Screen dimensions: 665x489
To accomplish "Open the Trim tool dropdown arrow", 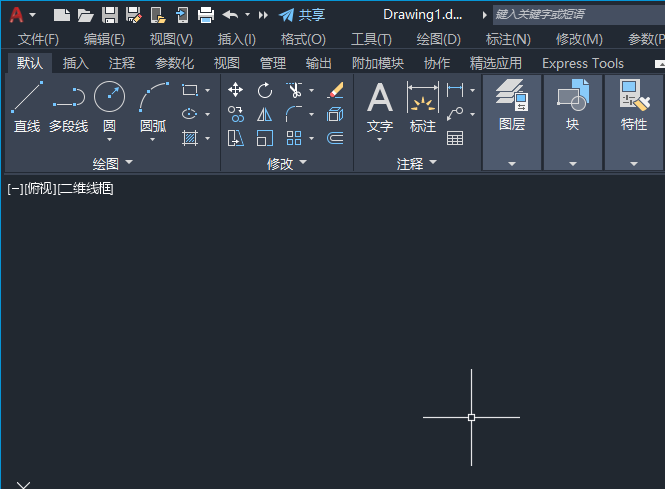I will coord(312,90).
